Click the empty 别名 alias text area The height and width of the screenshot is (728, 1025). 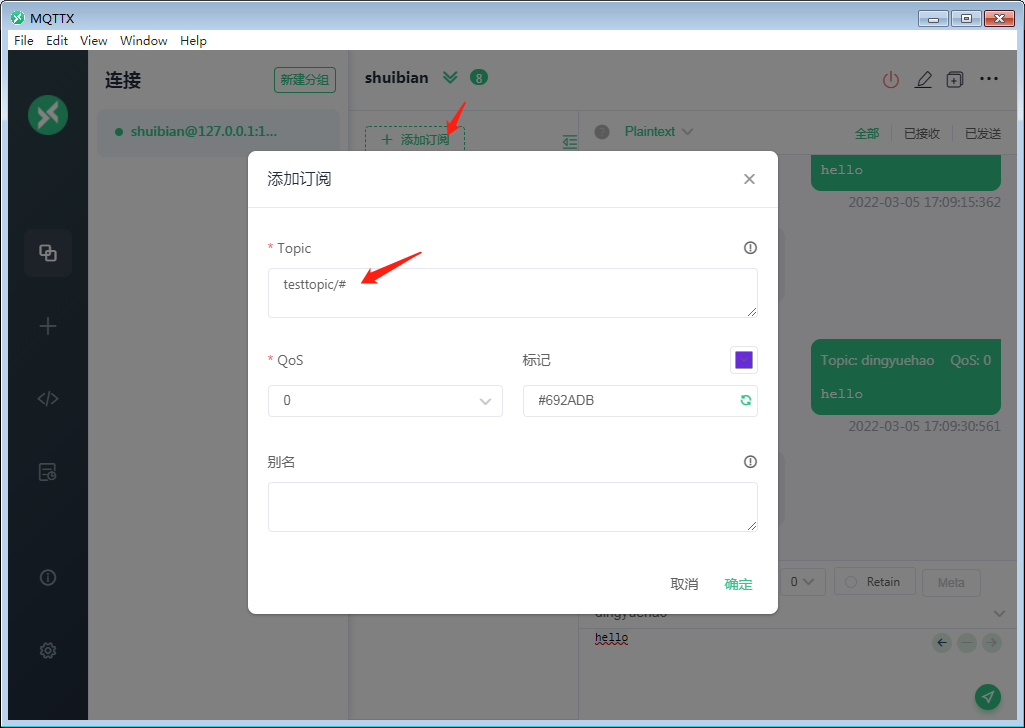[x=512, y=507]
